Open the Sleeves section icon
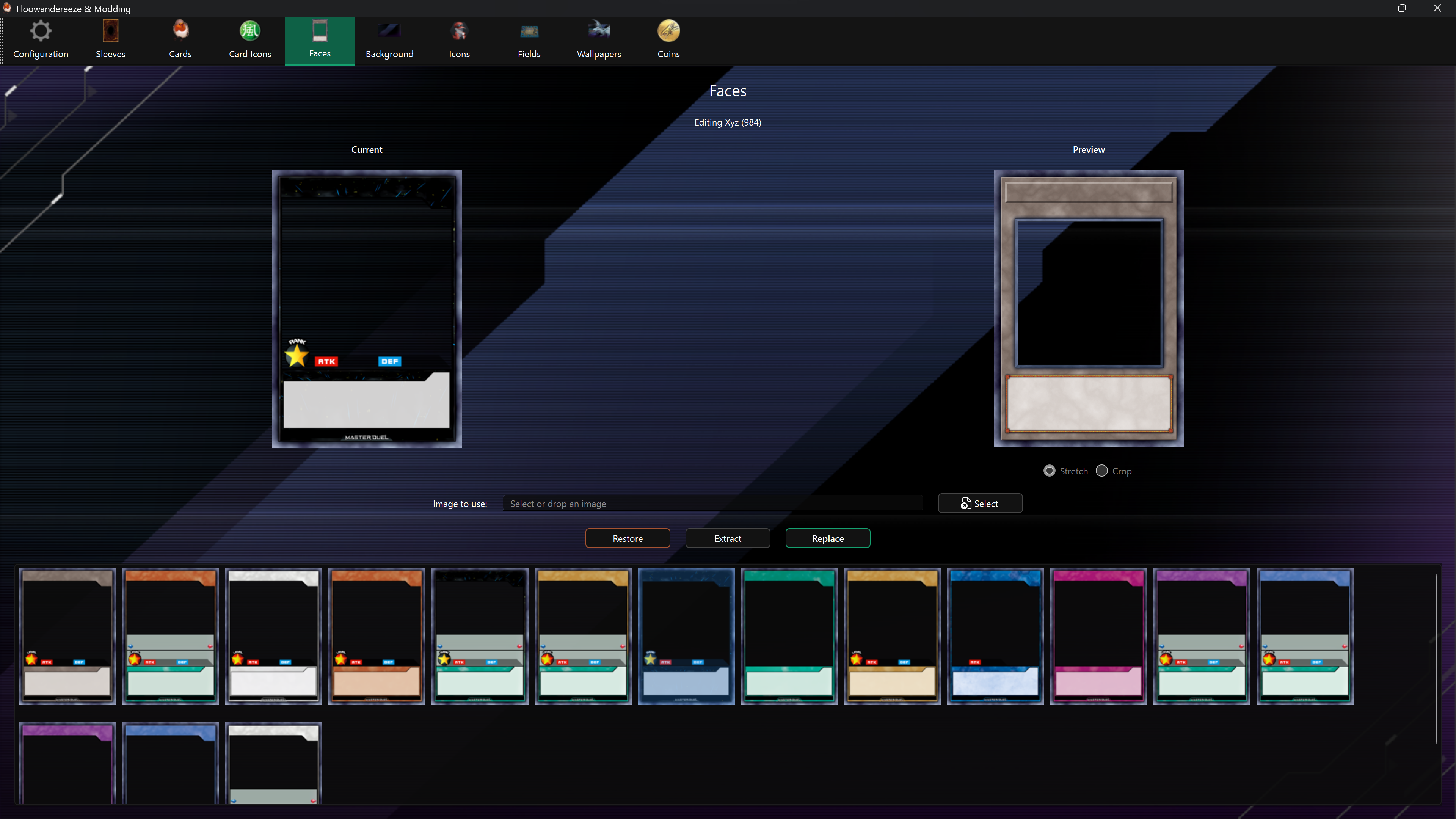The image size is (1456, 819). 110,31
